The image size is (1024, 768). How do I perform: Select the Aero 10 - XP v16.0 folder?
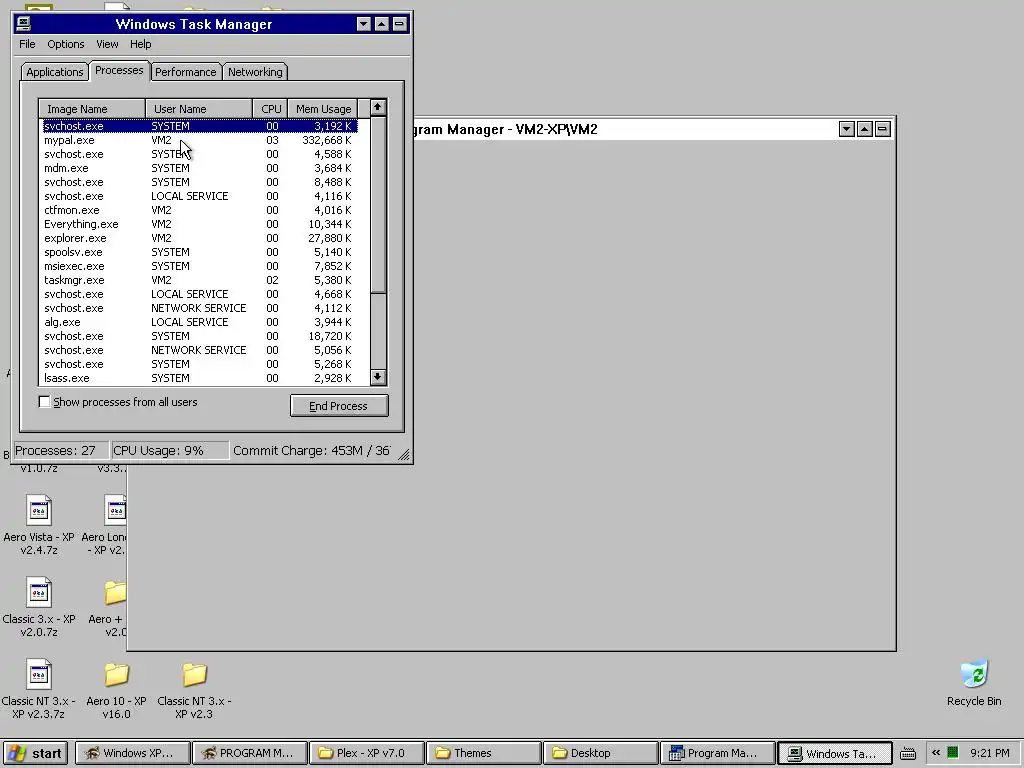116,689
